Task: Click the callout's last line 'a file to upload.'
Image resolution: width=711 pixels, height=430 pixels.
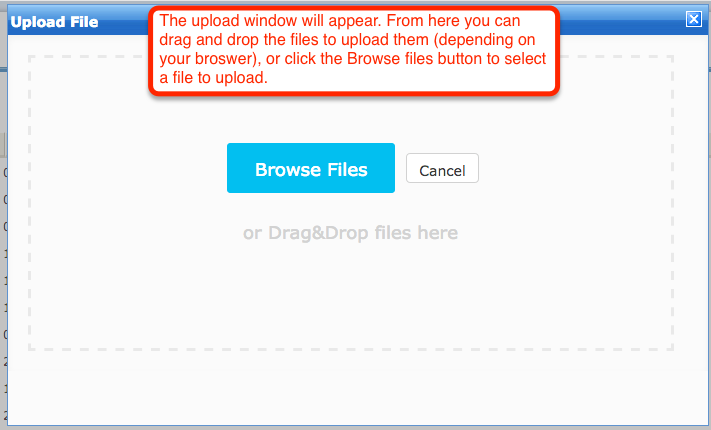Action: click(x=214, y=78)
